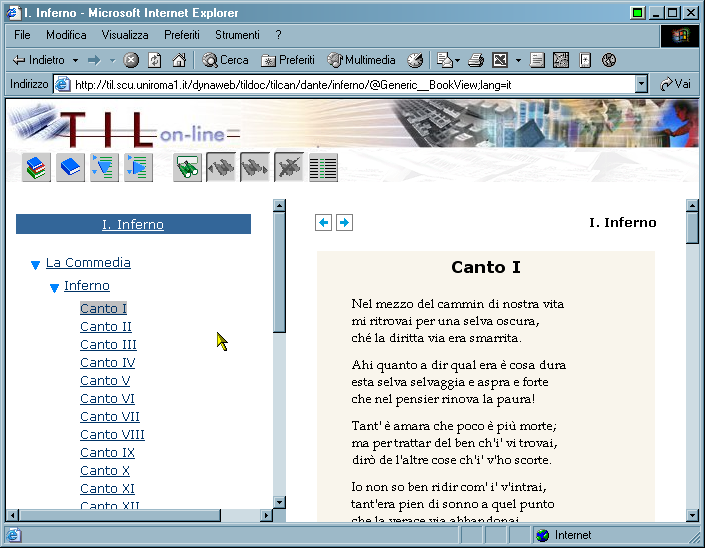The image size is (705, 548).
Task: Open the ? help menu
Action: 278,35
